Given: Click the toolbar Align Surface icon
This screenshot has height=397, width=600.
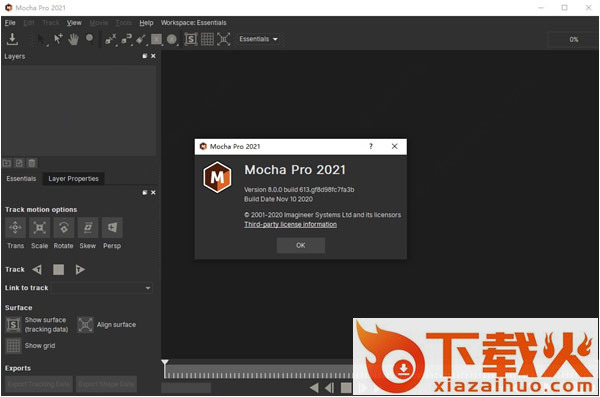Looking at the screenshot, I should [x=224, y=39].
